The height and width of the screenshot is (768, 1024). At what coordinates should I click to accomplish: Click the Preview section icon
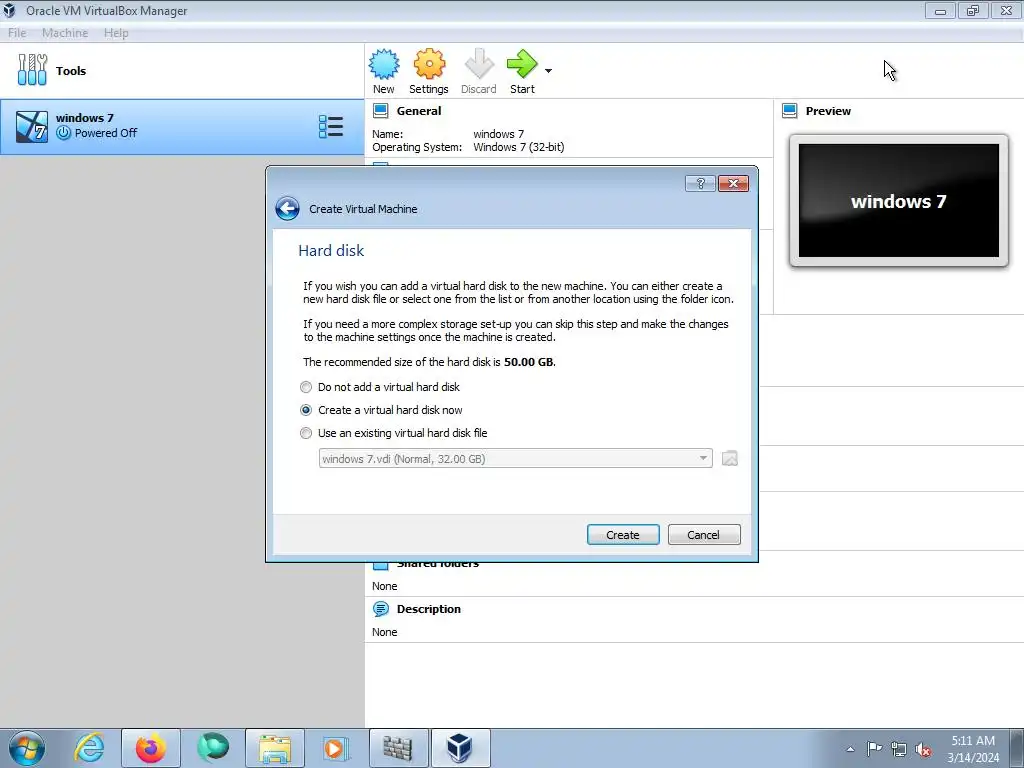point(790,111)
